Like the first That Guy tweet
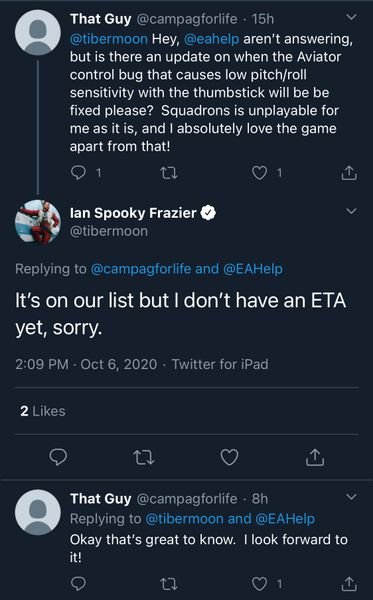 pos(259,173)
